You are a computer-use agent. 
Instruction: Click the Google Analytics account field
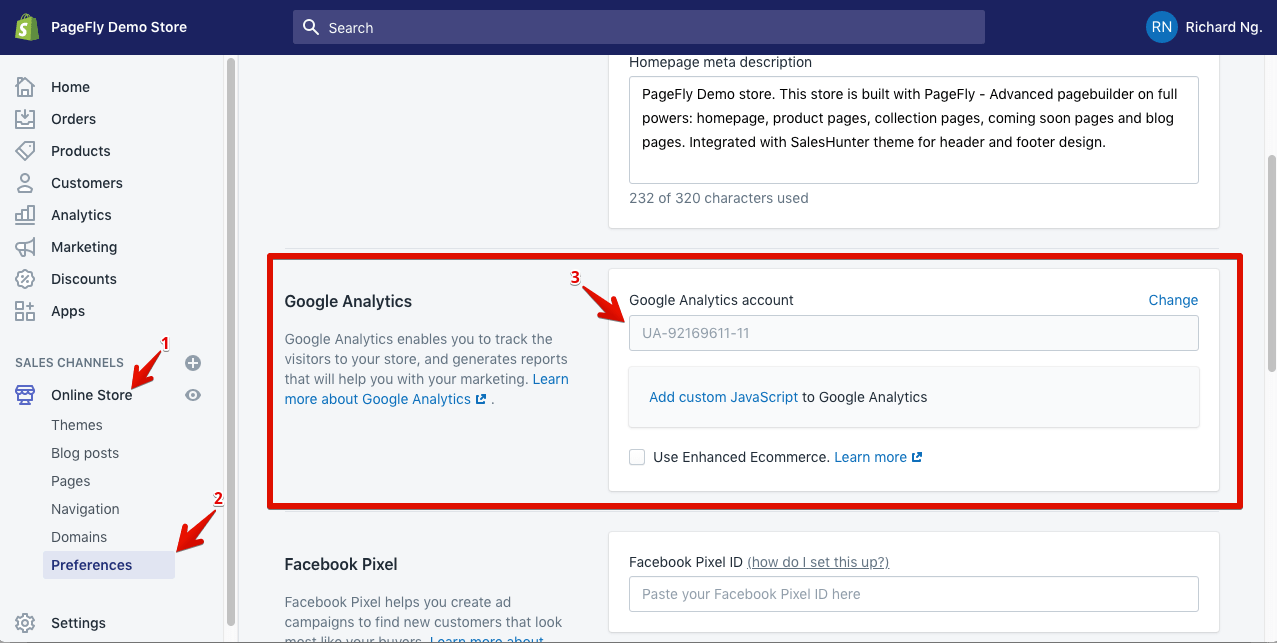[914, 333]
